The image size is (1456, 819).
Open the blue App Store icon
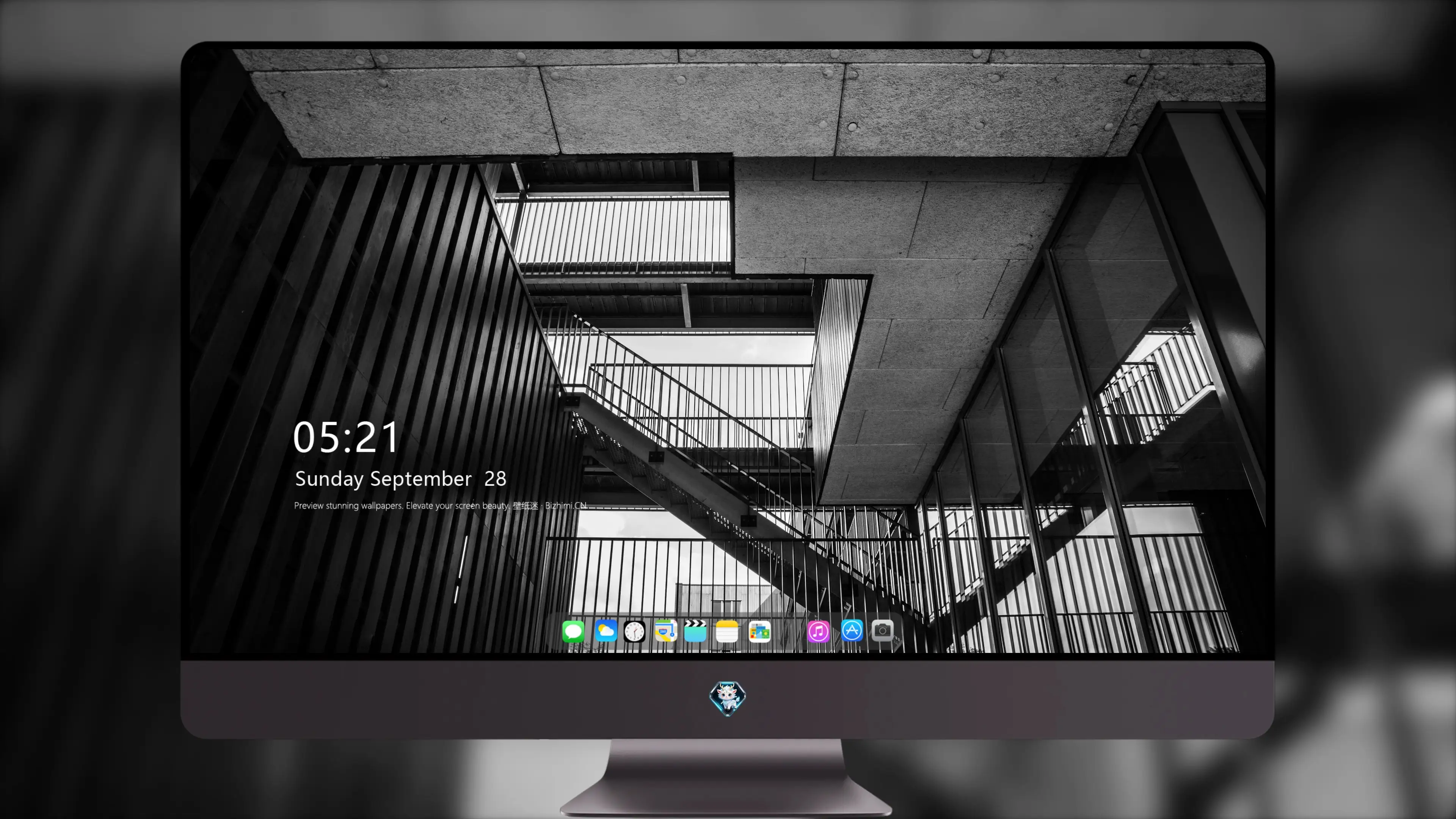coord(852,631)
